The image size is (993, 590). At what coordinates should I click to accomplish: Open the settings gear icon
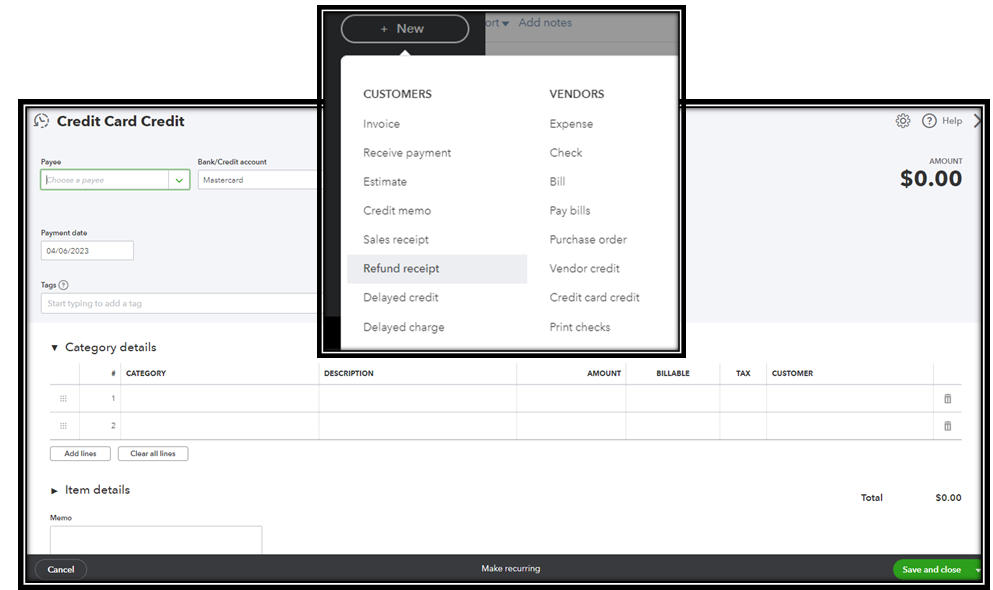click(x=902, y=121)
